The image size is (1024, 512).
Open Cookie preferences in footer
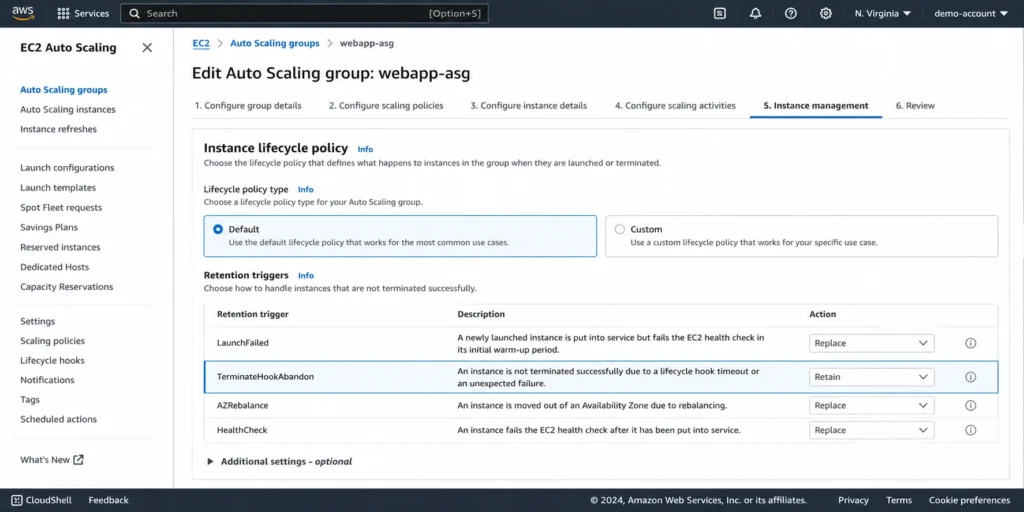pyautogui.click(x=969, y=500)
